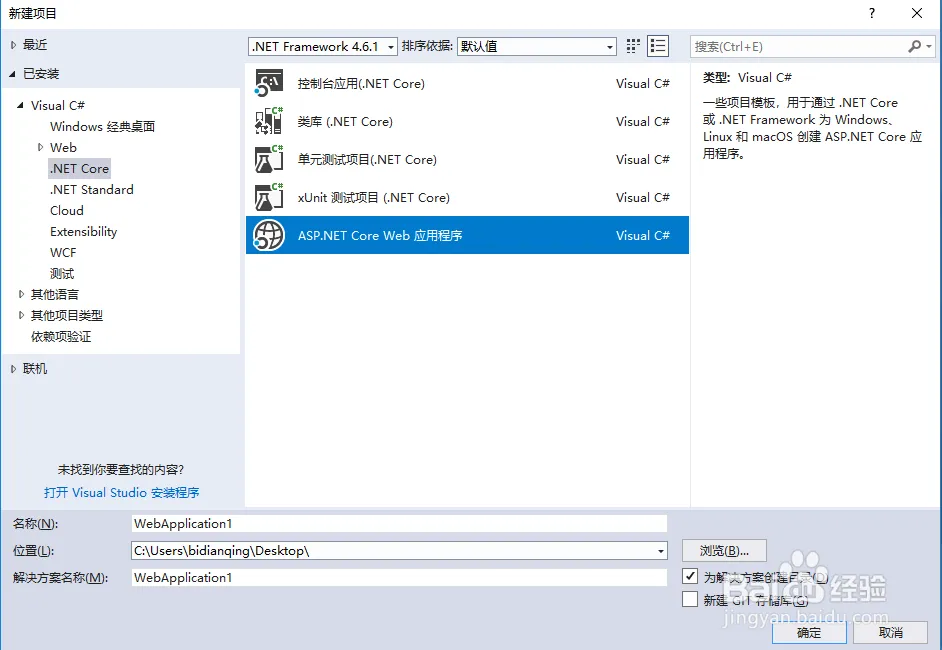Viewport: 942px width, 650px height.
Task: Click the 单元测试项目 (.NET Core) template icon
Action: point(269,159)
